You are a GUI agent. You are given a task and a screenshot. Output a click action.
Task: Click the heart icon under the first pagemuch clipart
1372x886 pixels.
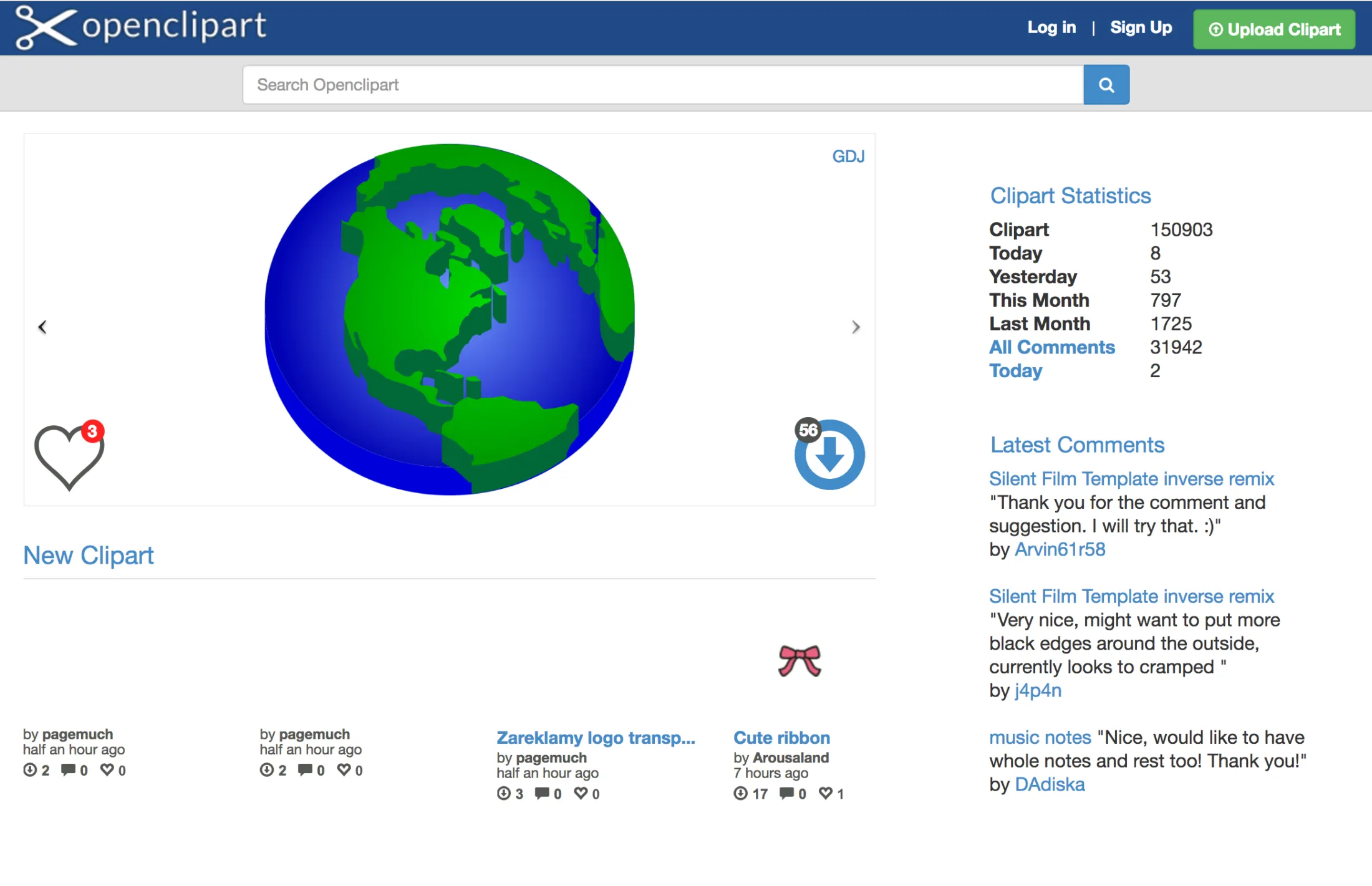[107, 770]
